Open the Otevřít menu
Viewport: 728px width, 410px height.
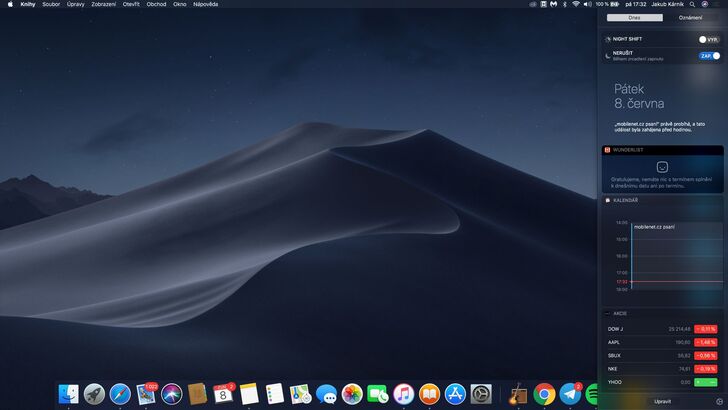(131, 4)
